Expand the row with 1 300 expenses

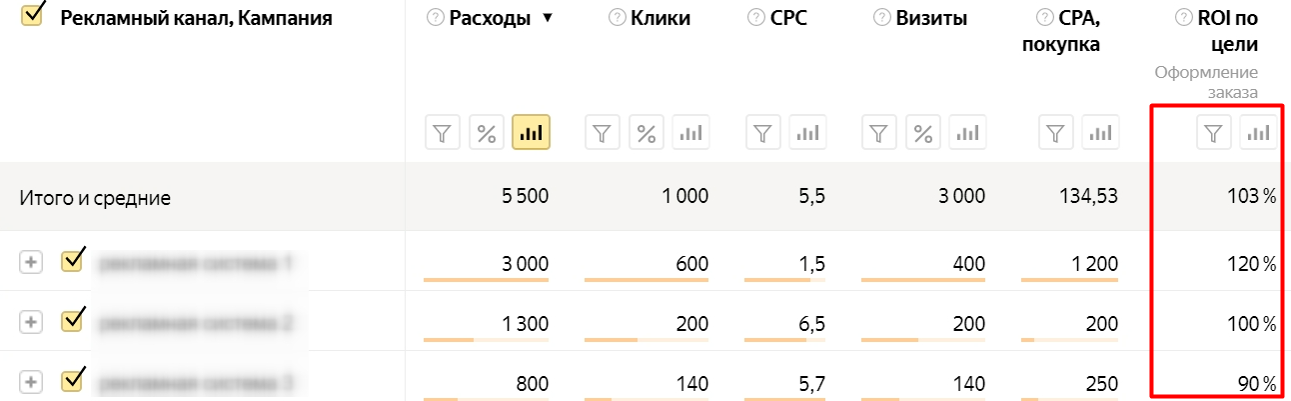point(31,322)
